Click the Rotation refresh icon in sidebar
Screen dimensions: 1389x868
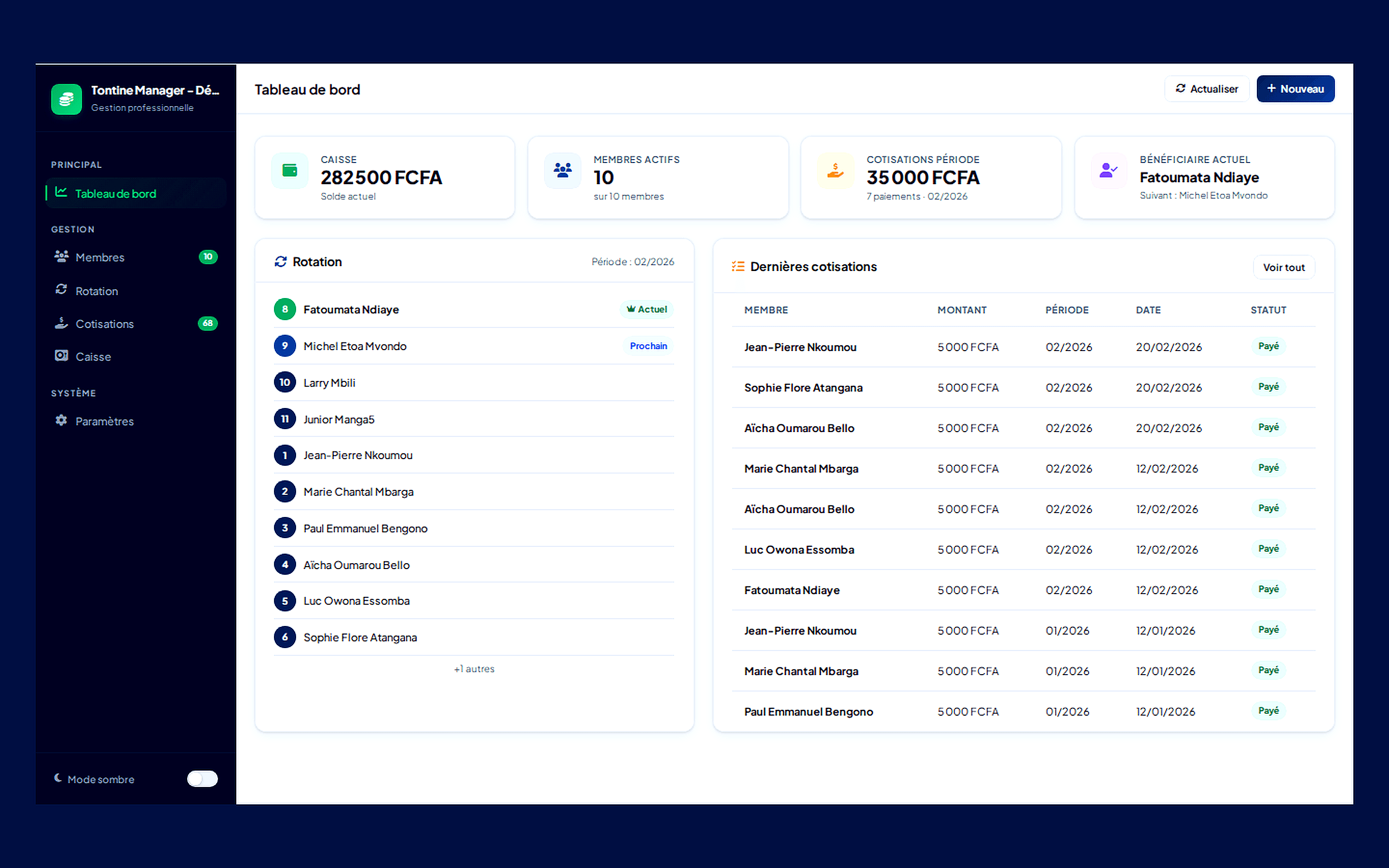coord(61,290)
